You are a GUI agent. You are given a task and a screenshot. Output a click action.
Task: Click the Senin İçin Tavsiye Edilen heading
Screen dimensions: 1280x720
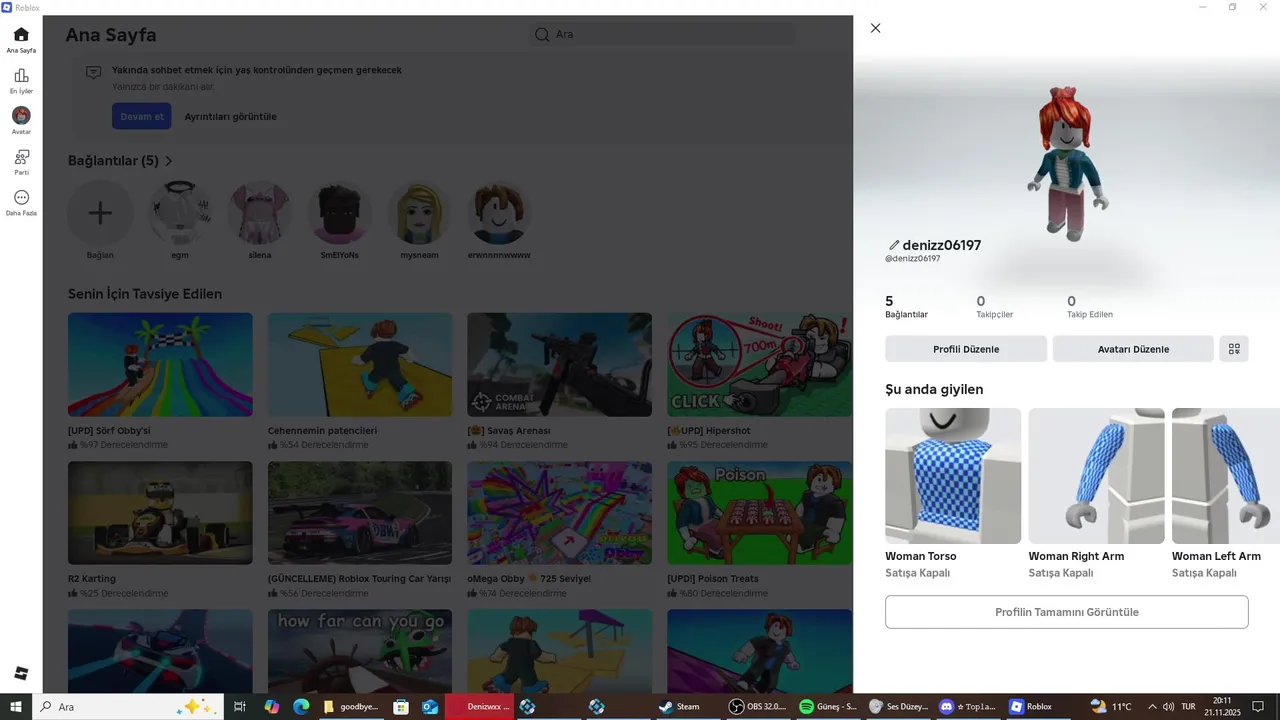coord(145,294)
